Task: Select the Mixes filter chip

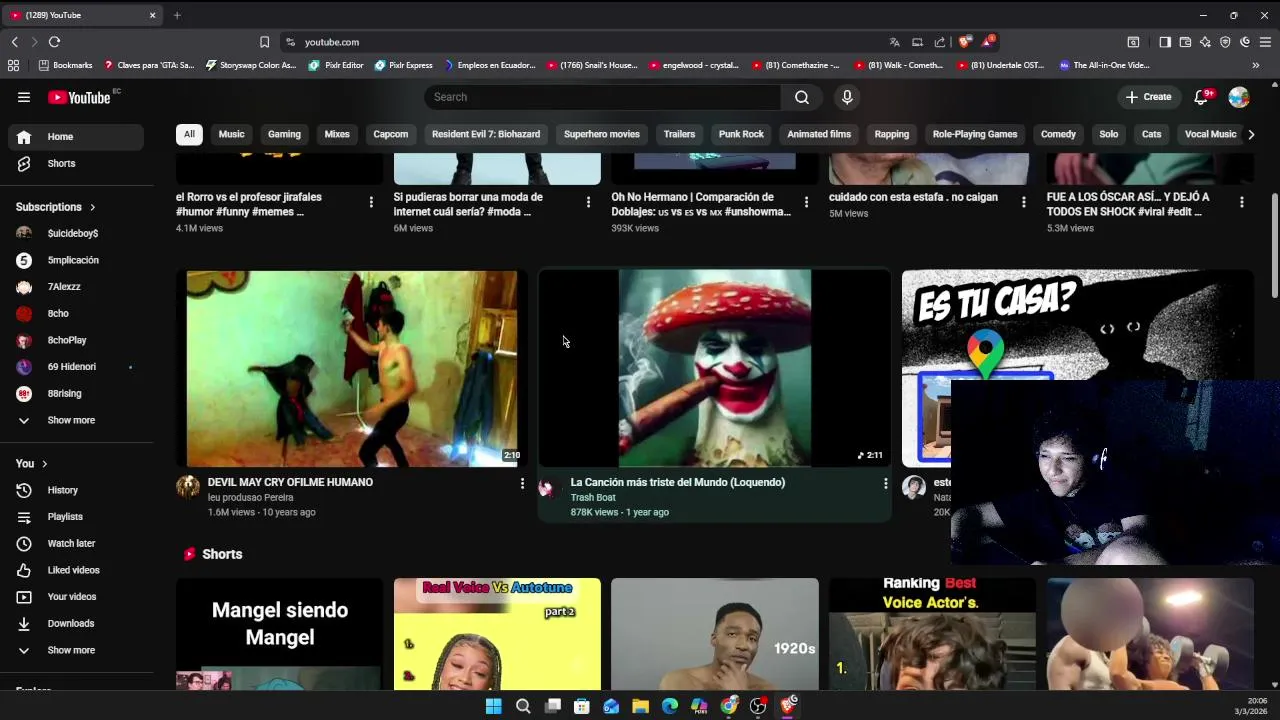Action: [337, 134]
